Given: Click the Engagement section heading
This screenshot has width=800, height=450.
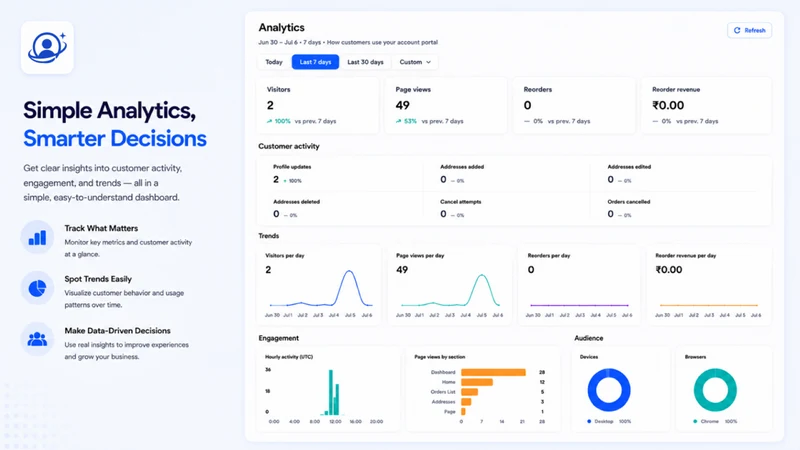Looking at the screenshot, I should pyautogui.click(x=279, y=338).
